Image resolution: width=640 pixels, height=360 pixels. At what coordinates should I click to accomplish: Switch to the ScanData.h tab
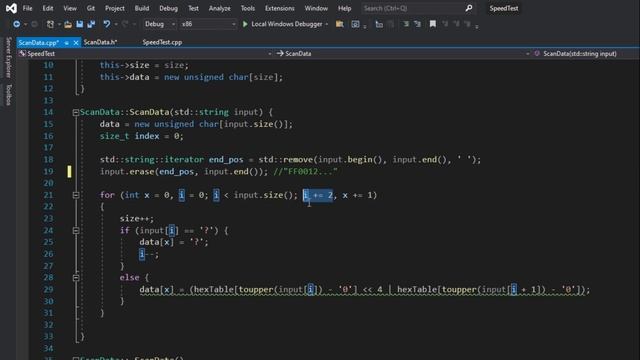(100, 42)
